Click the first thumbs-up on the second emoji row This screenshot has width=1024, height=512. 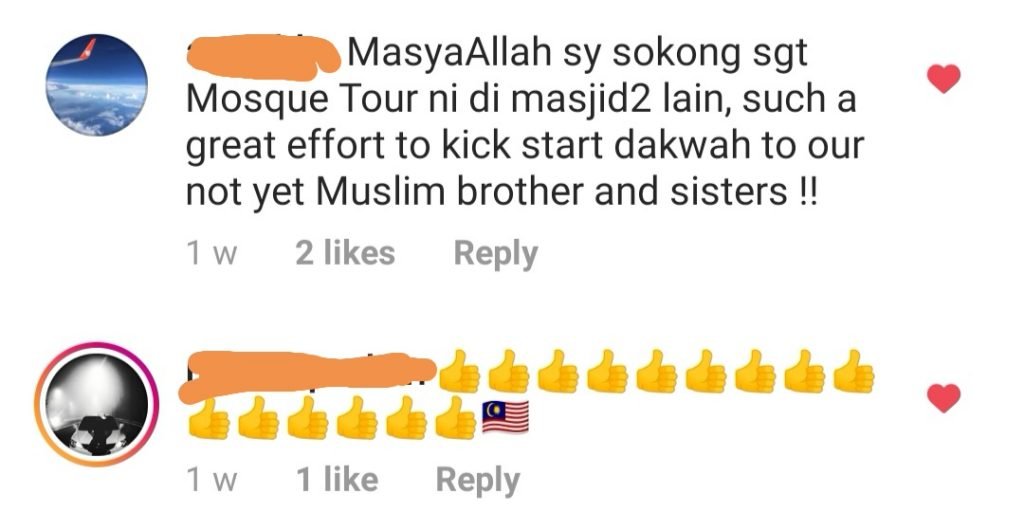coord(208,417)
